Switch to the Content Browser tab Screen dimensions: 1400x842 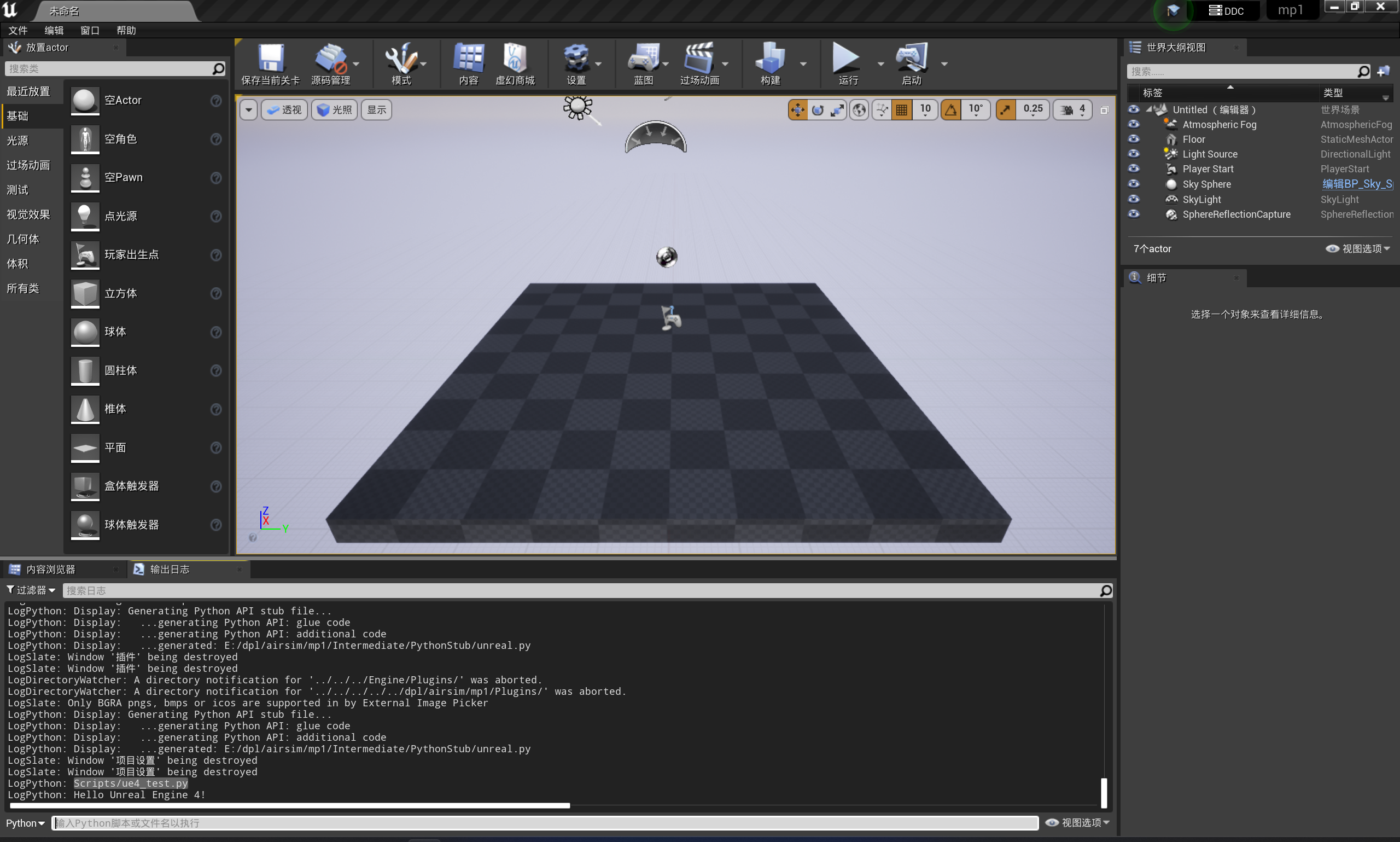tap(50, 569)
